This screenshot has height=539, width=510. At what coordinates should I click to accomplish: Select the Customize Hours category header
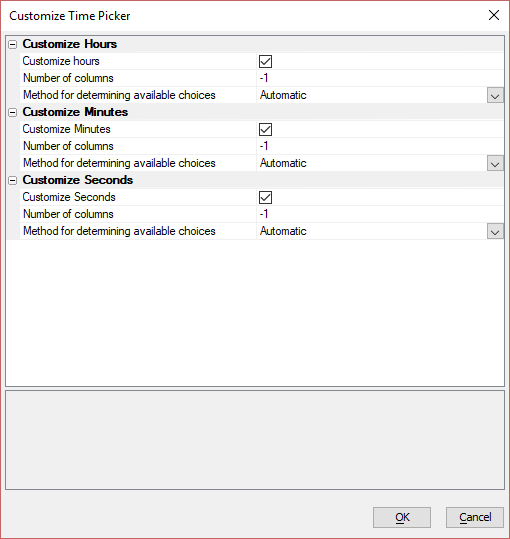point(70,44)
